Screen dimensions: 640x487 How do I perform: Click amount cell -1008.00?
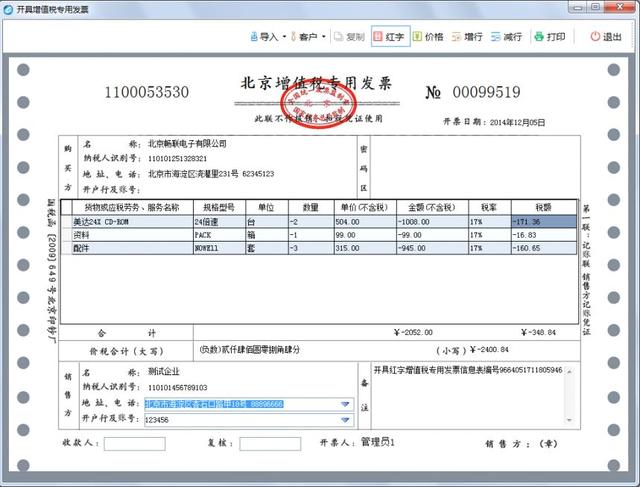point(432,222)
